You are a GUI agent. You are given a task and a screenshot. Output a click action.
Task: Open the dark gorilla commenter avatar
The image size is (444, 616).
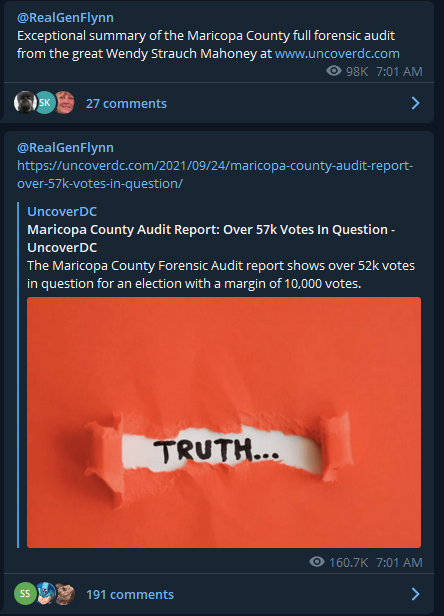[25, 103]
